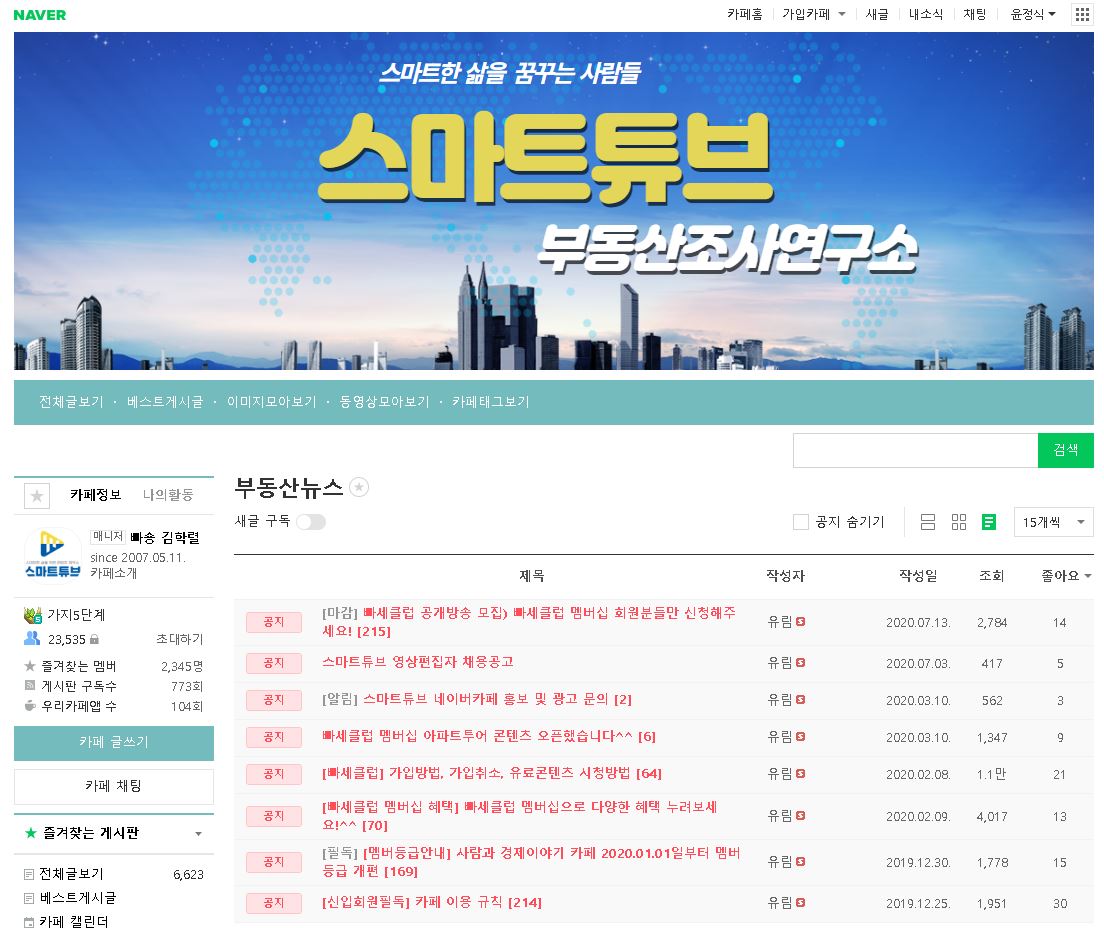Screen dimensions: 1104x928
Task: Click the star icon beside 즐겨찾는 멤버
Action: click(30, 665)
